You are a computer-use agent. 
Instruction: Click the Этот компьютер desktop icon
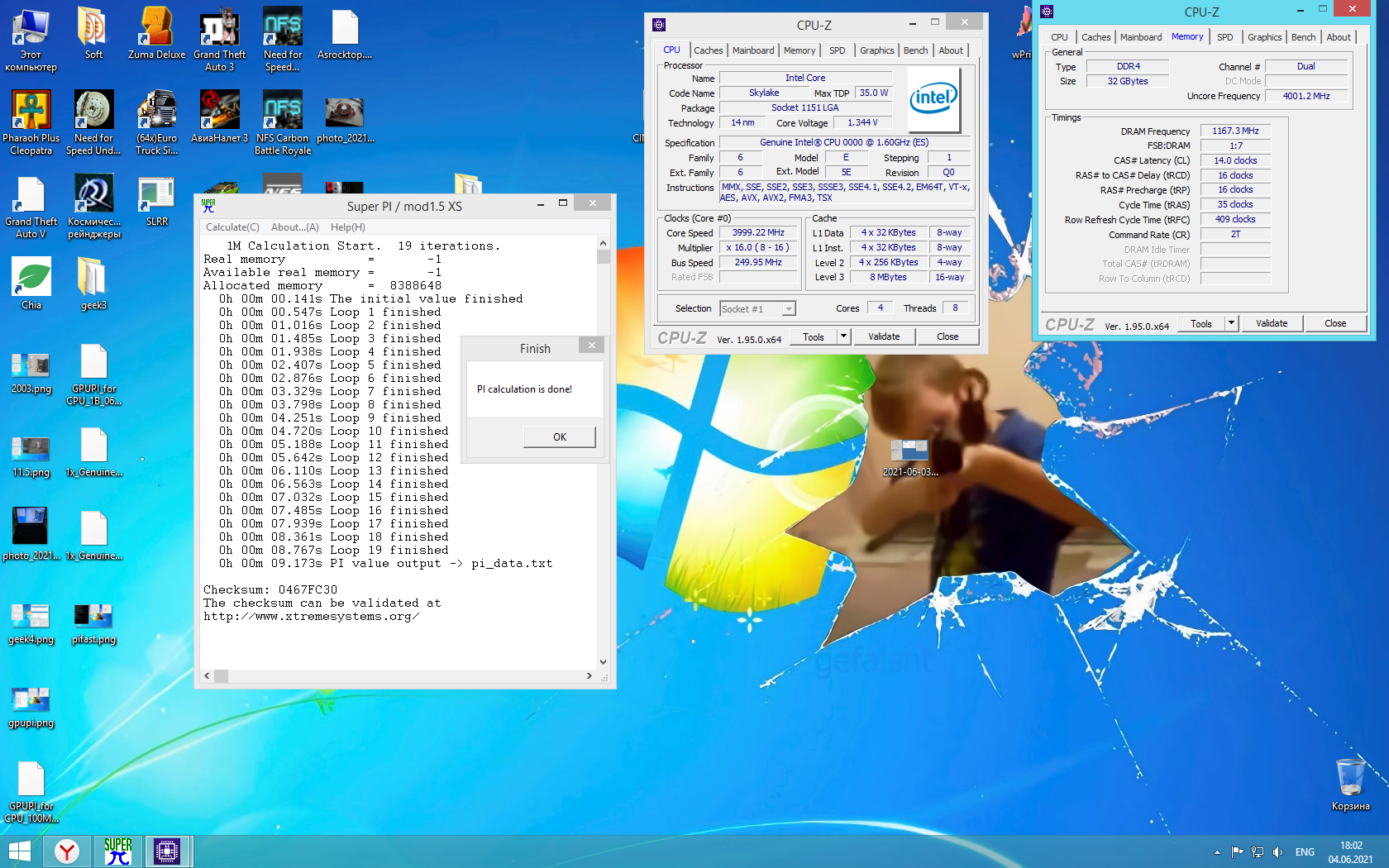31,40
